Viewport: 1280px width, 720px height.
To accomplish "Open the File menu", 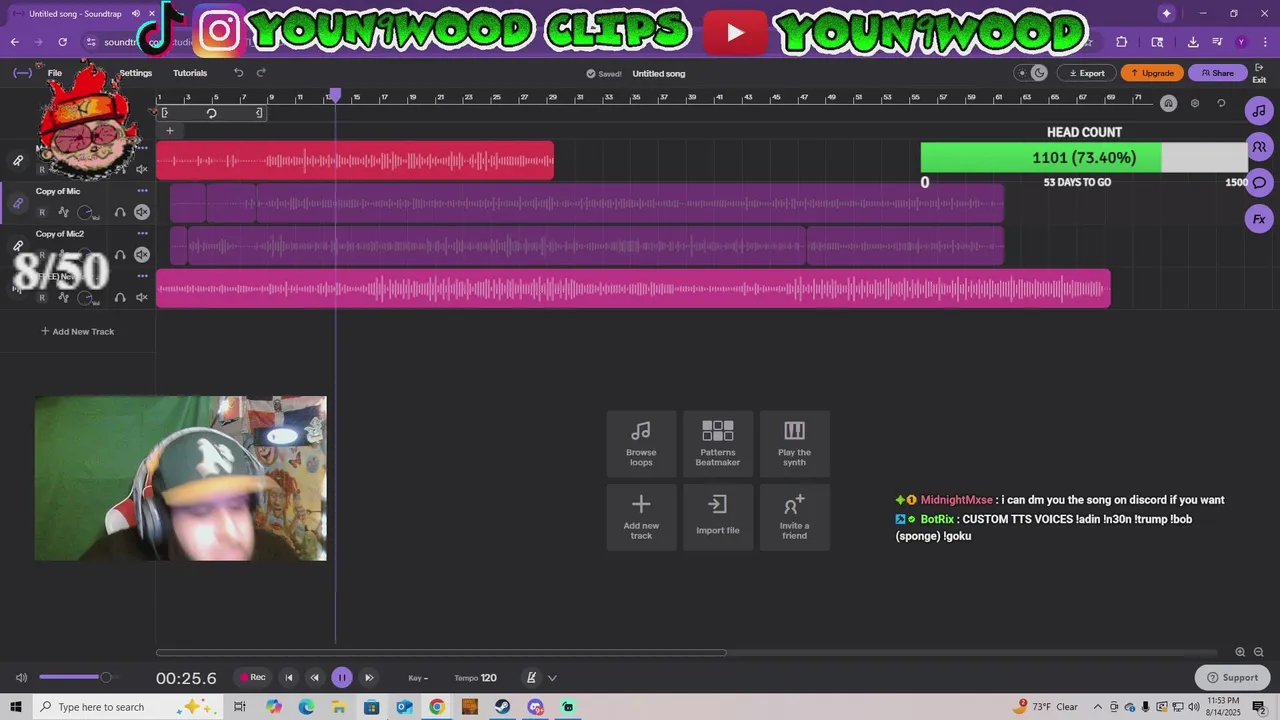I will pos(55,73).
